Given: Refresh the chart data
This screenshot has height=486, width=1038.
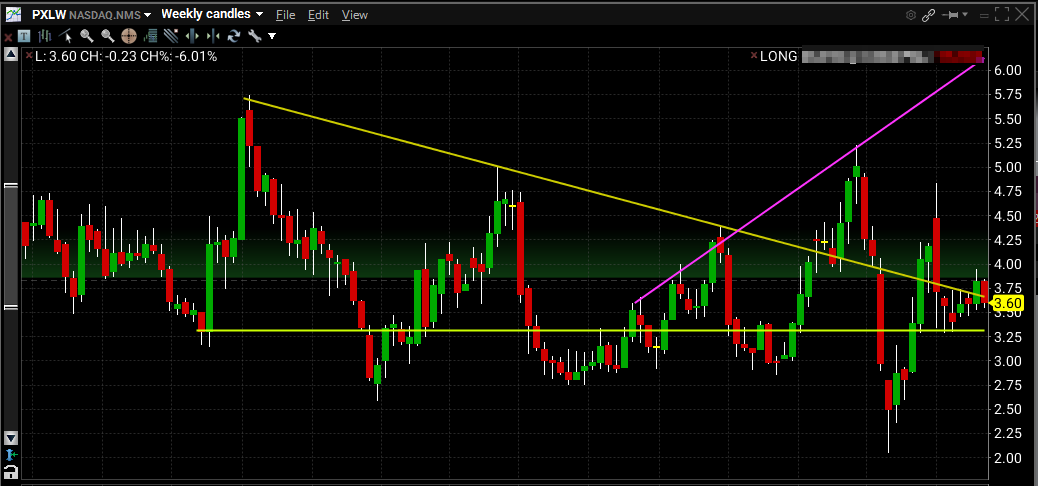Looking at the screenshot, I should click(234, 36).
